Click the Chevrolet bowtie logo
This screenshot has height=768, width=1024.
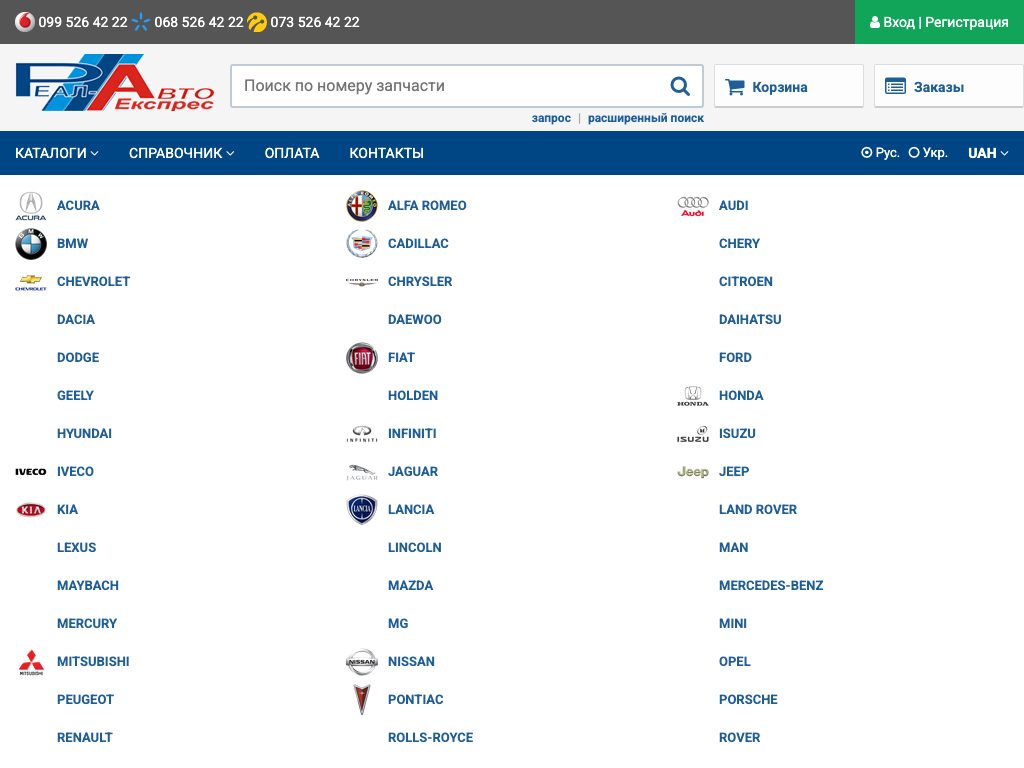(31, 282)
